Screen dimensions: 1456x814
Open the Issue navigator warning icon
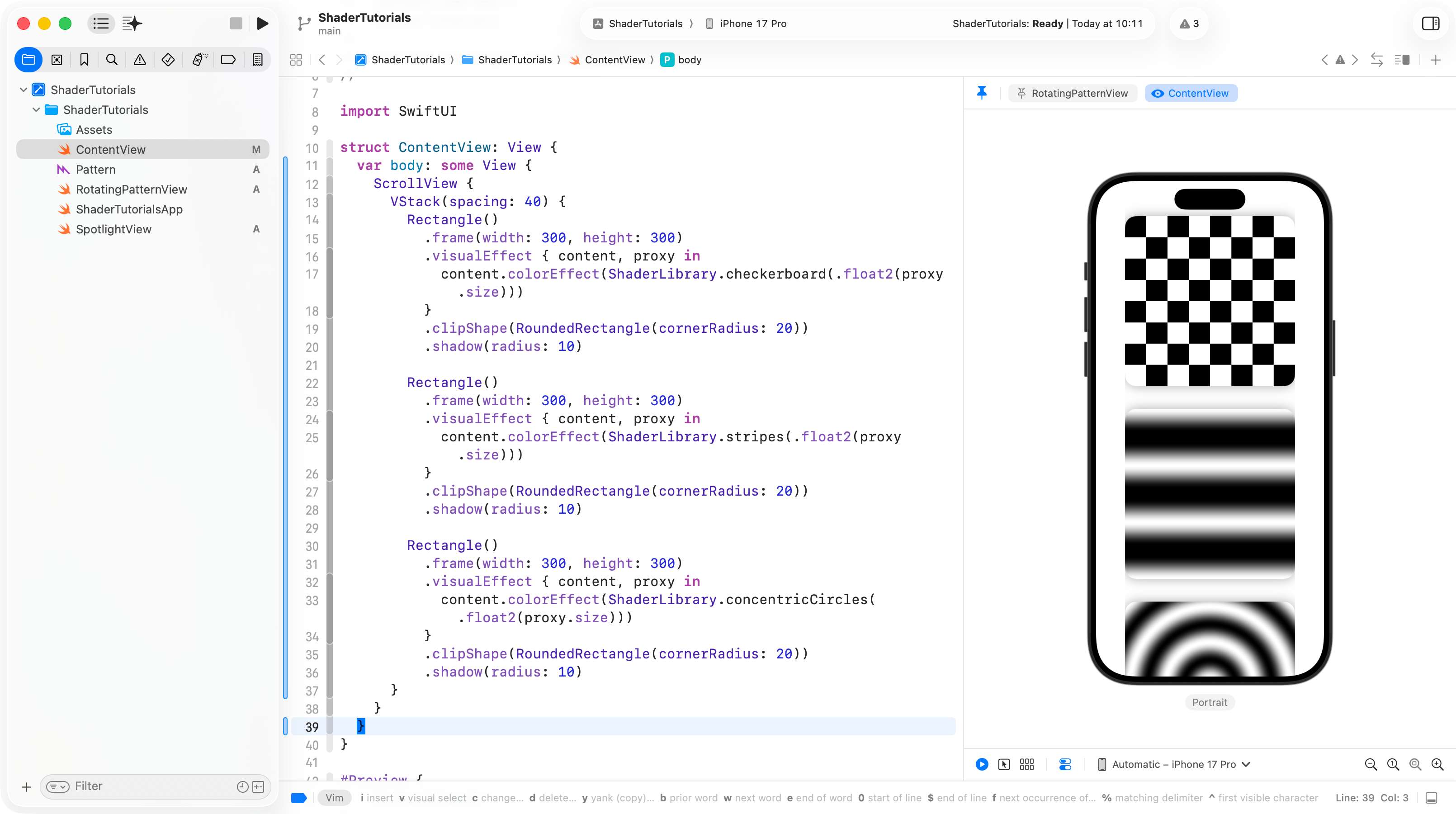tap(140, 60)
